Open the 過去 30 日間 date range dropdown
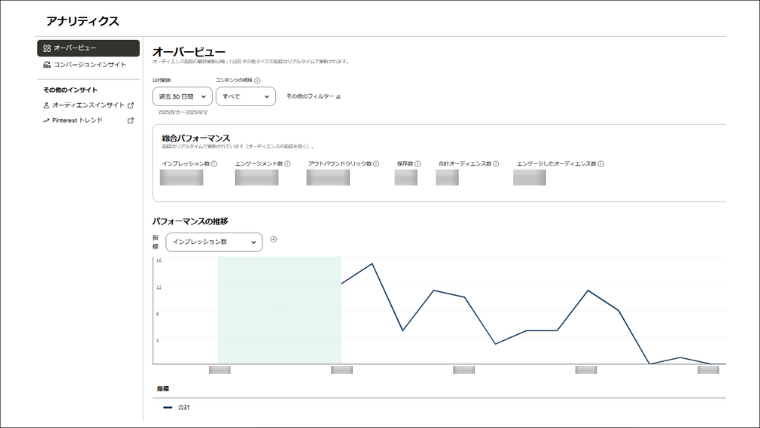The height and width of the screenshot is (428, 760). point(182,96)
